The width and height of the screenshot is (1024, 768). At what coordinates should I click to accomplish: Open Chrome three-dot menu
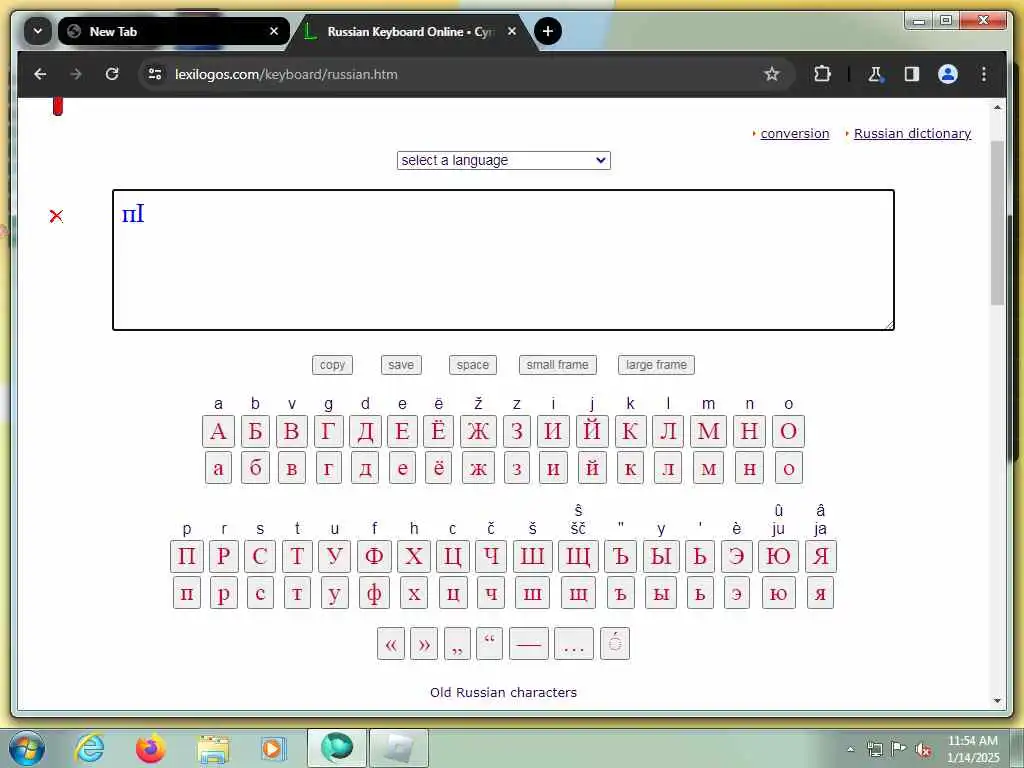pyautogui.click(x=984, y=74)
